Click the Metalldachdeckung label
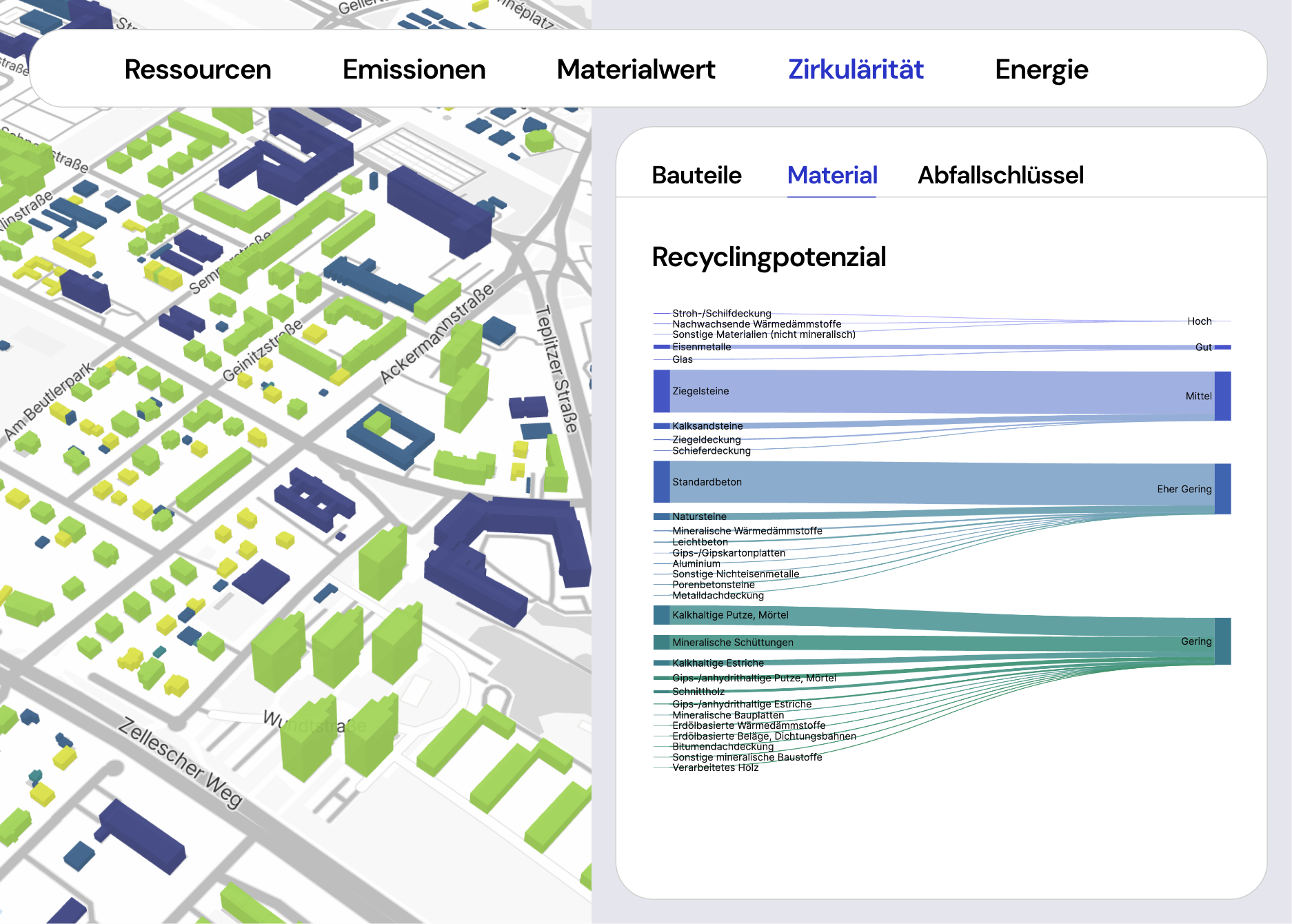Screen dimensions: 1292x924 (718, 595)
